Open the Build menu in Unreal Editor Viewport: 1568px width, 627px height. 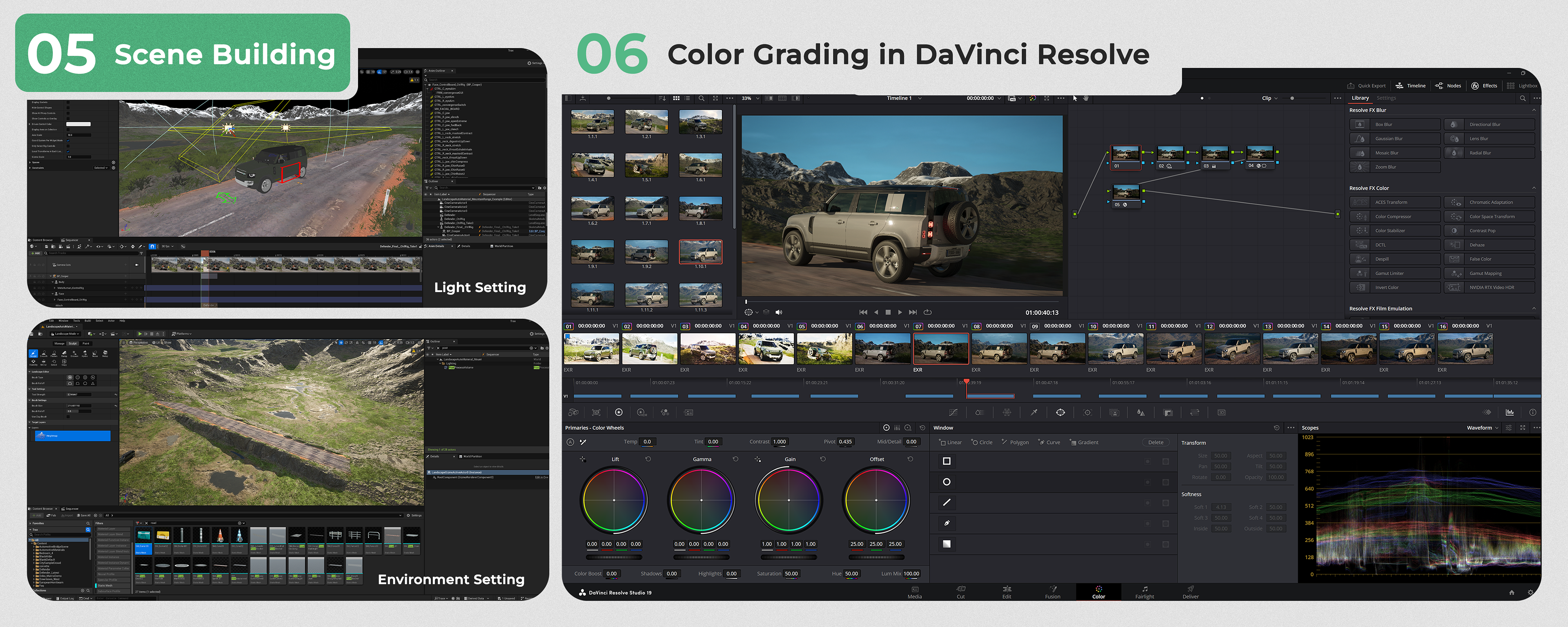coord(88,321)
